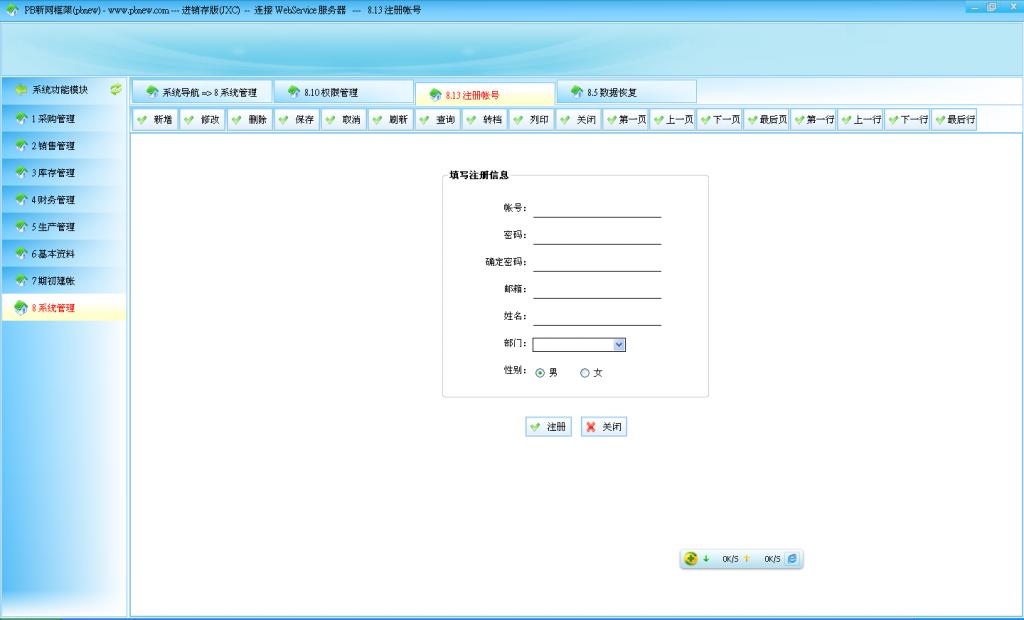Click the 列印 (Print) toolbar button
The height and width of the screenshot is (620, 1024).
(x=532, y=120)
